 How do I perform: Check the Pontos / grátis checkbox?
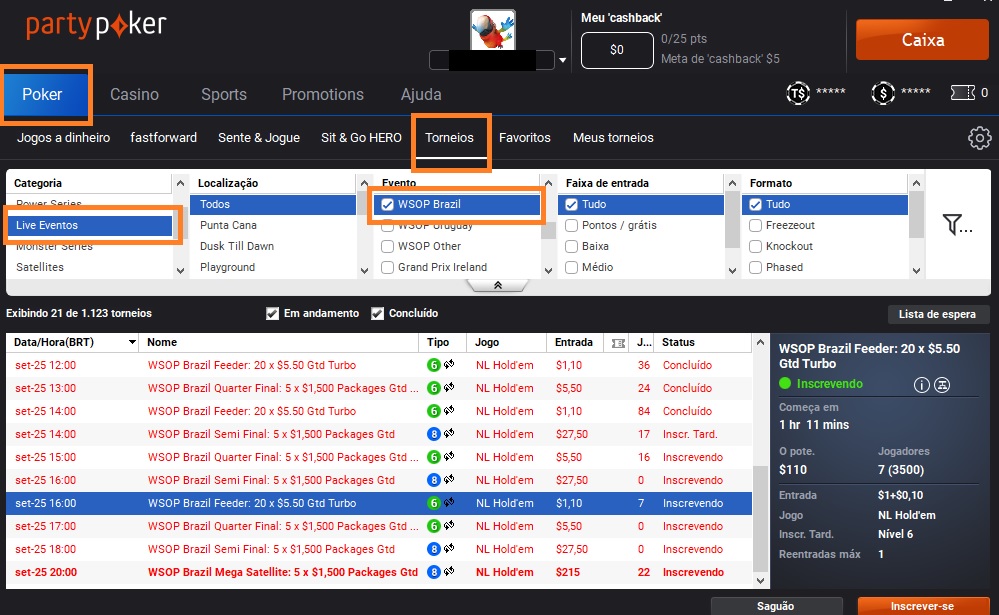click(571, 225)
